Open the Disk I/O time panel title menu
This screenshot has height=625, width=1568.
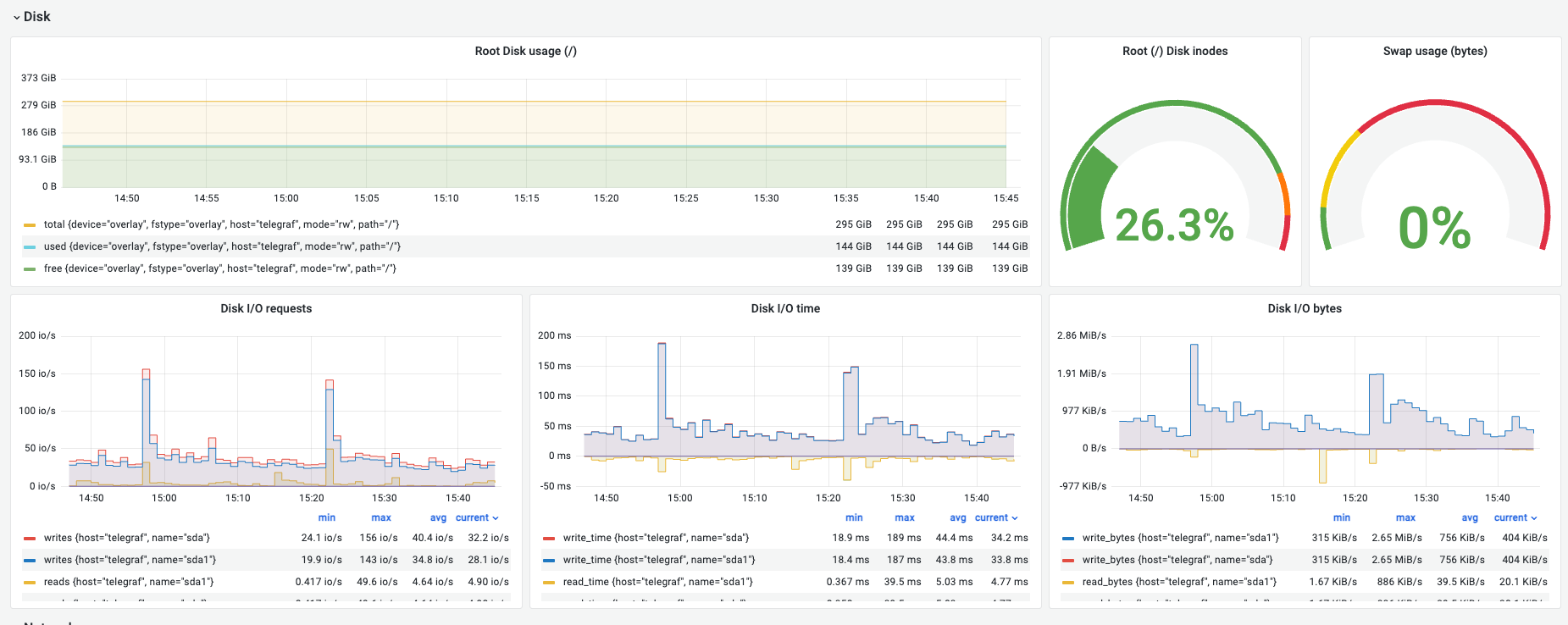[784, 308]
